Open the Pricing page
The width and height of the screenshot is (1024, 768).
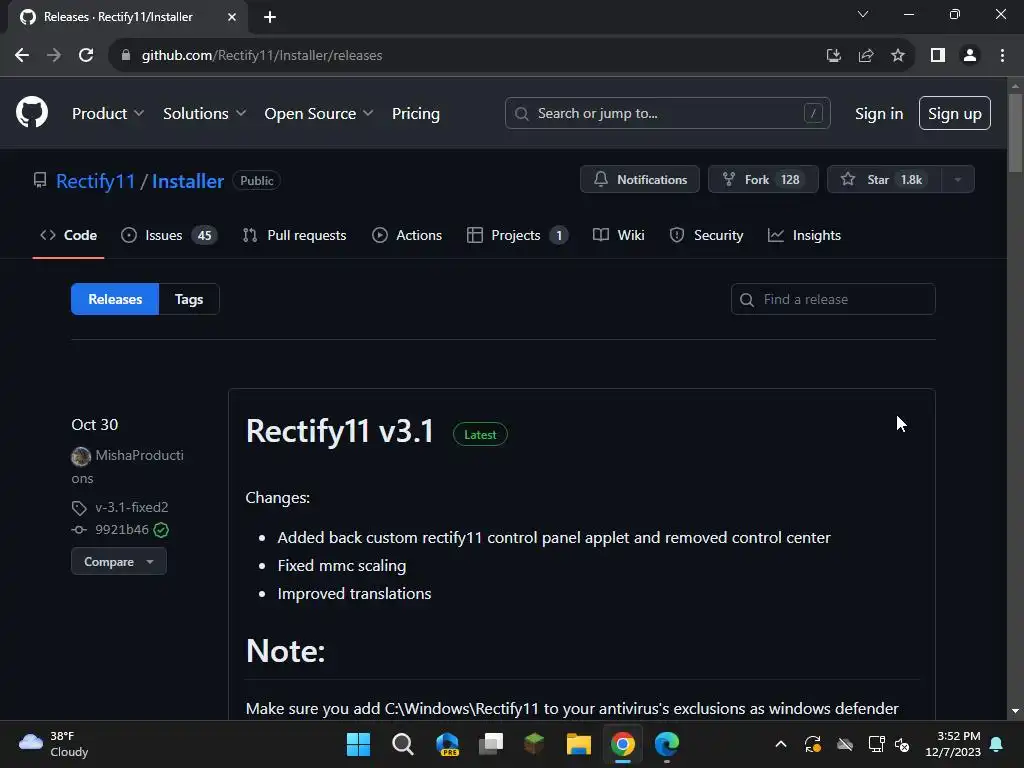point(415,114)
